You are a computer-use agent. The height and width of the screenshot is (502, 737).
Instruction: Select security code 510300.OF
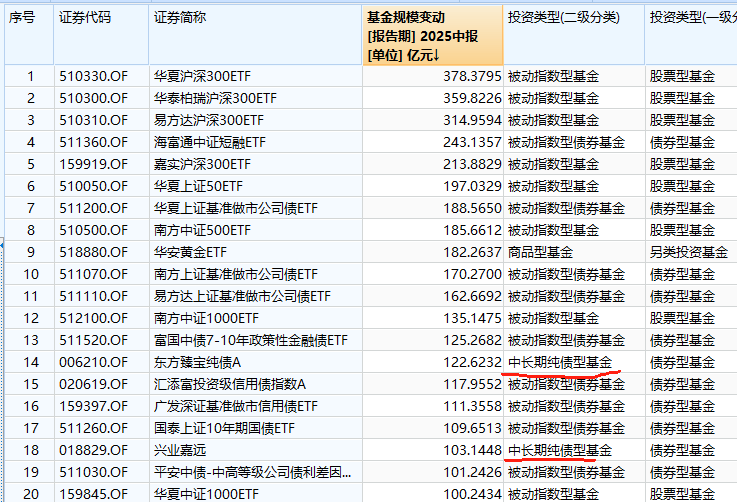[94, 98]
